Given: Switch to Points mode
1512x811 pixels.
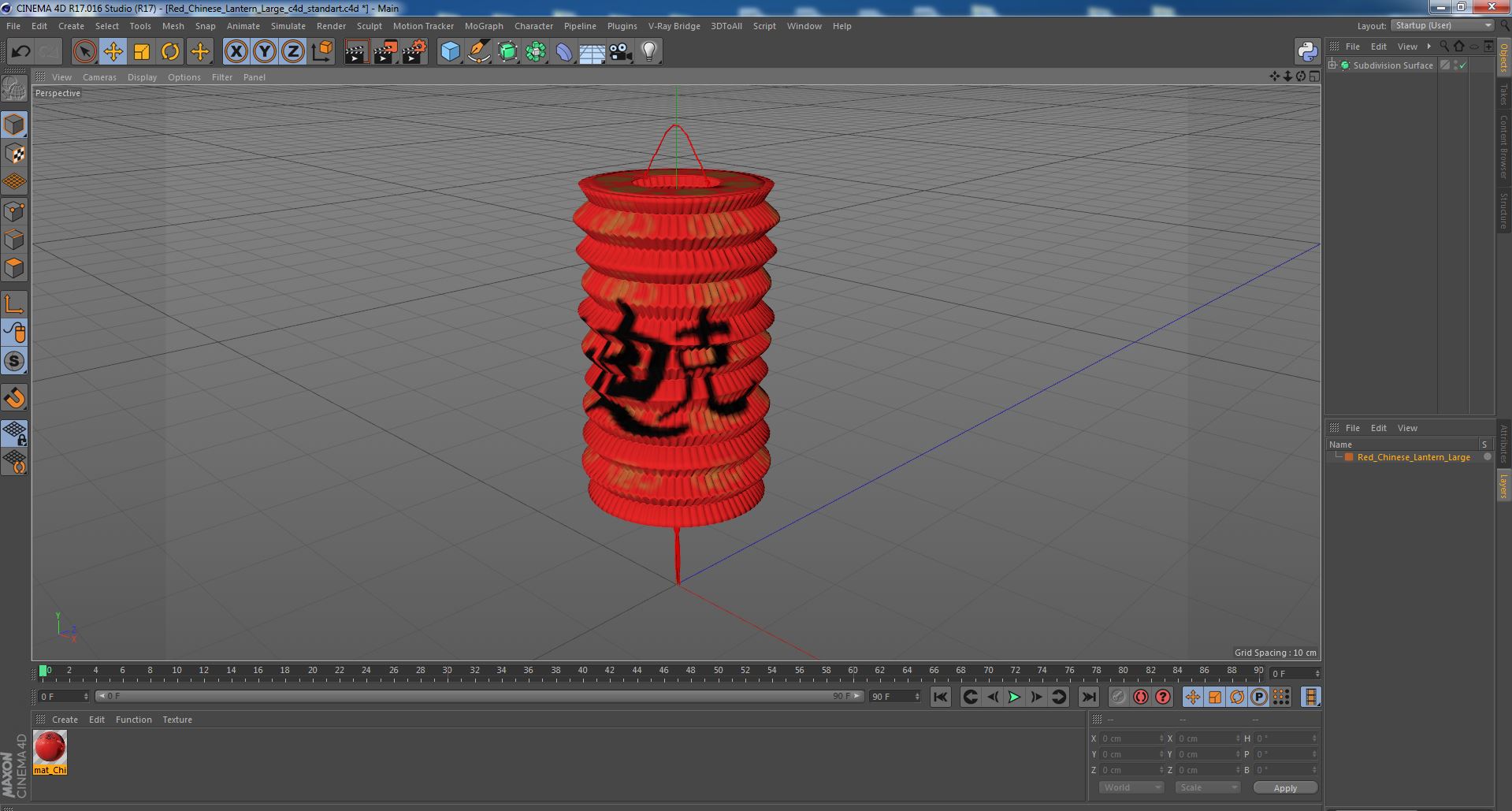Looking at the screenshot, I should pyautogui.click(x=14, y=211).
